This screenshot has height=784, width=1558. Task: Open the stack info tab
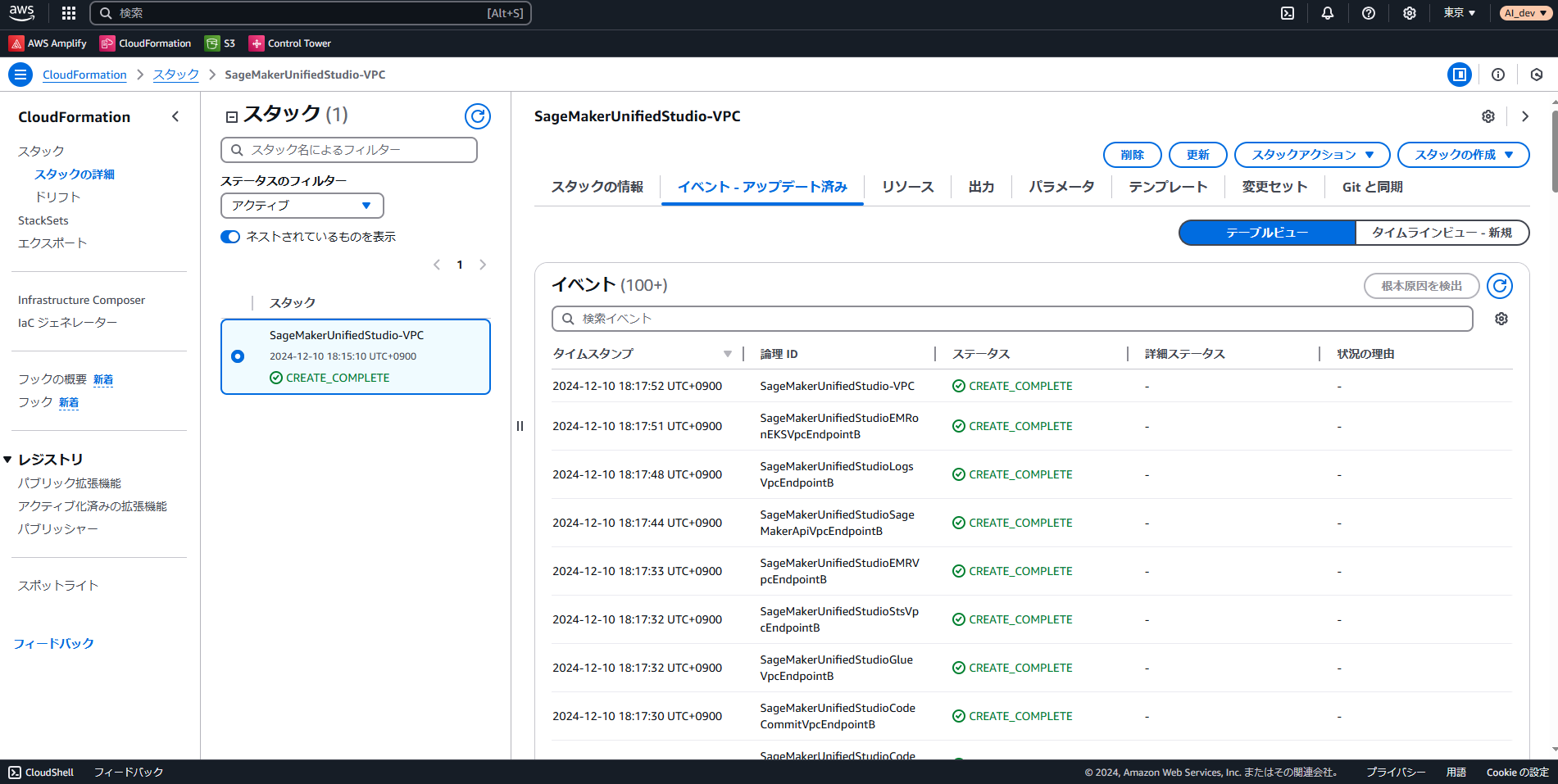tap(597, 187)
